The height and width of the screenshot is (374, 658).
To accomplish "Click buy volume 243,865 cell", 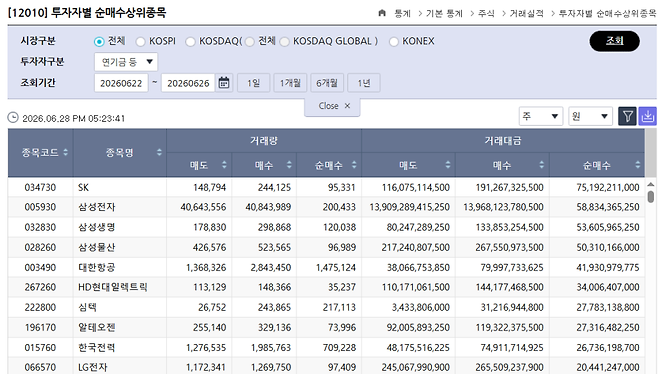I will 274,307.
